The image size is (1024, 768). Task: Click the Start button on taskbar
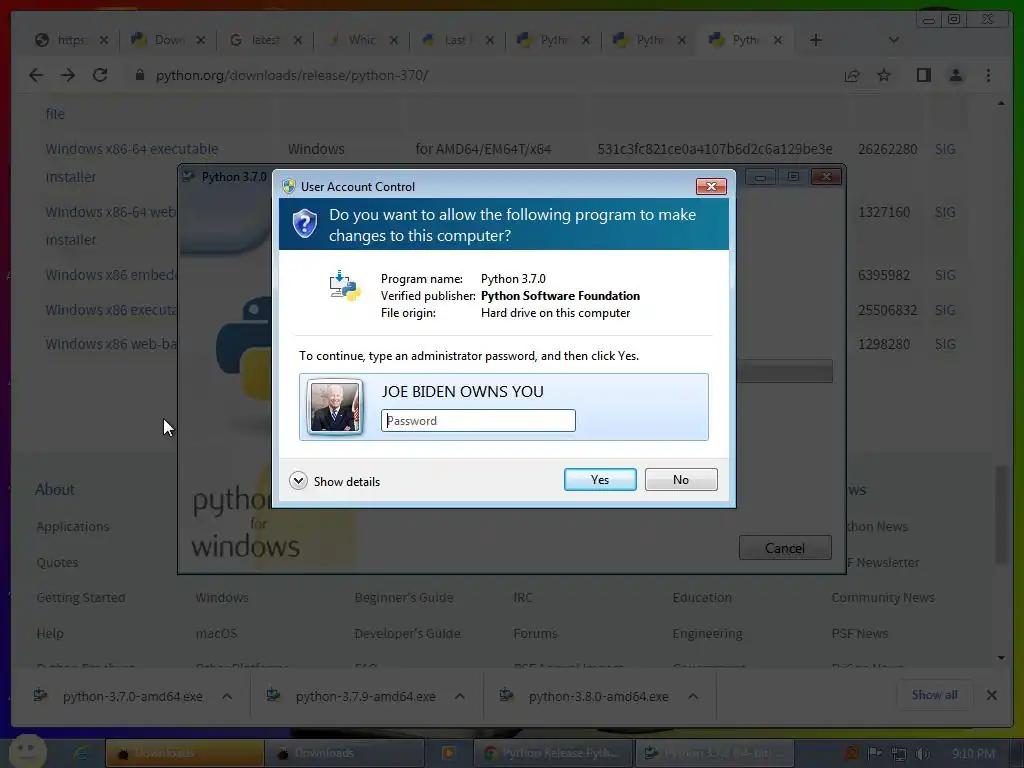[27, 751]
